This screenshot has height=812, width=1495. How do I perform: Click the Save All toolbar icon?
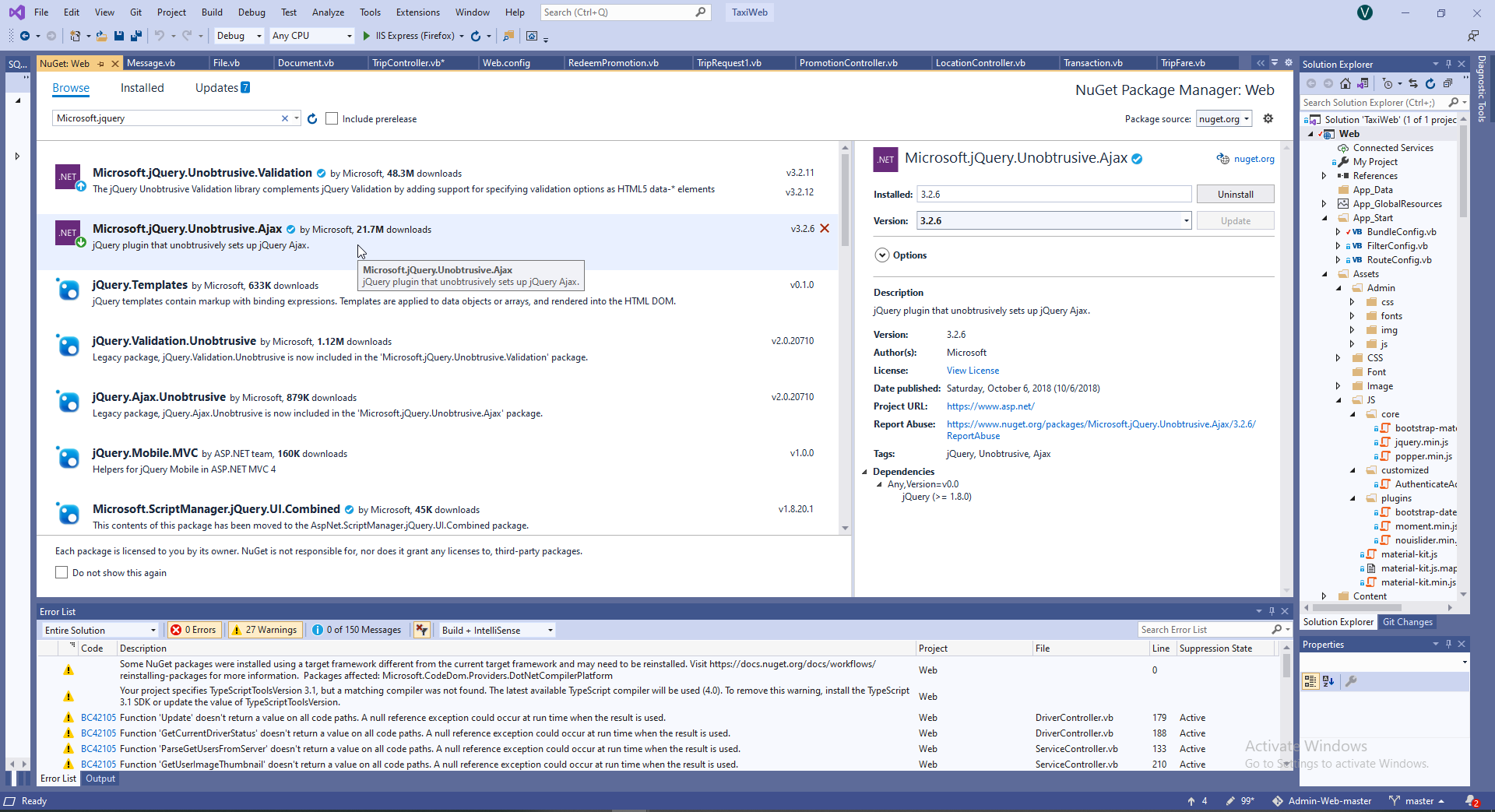[x=136, y=36]
